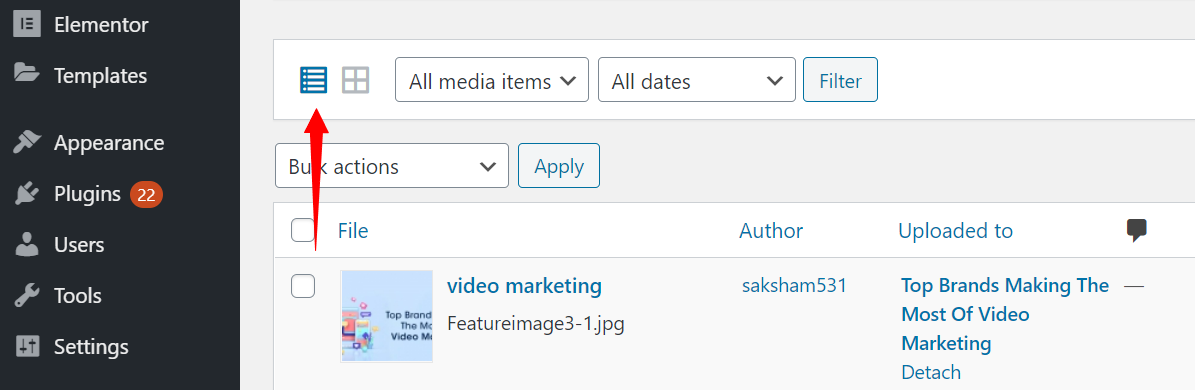The width and height of the screenshot is (1195, 390).
Task: Click the Users person icon
Action: pos(27,245)
